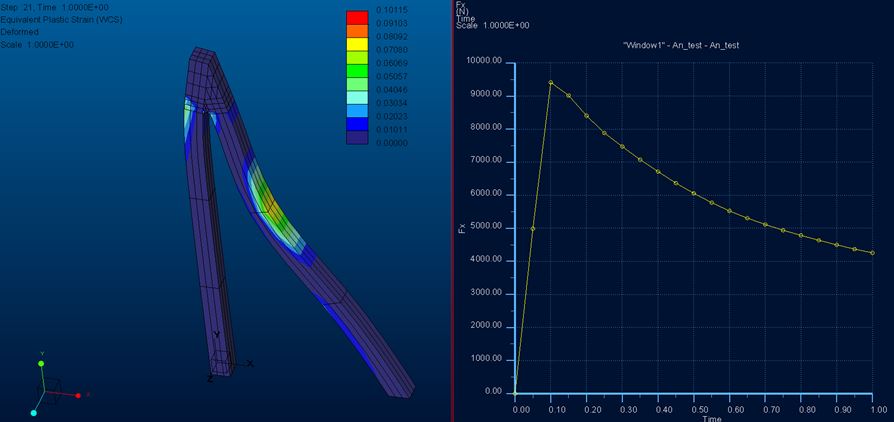
Task: Click the 'Equivalent Plastic Strain (WCS)' label
Action: 62,19
